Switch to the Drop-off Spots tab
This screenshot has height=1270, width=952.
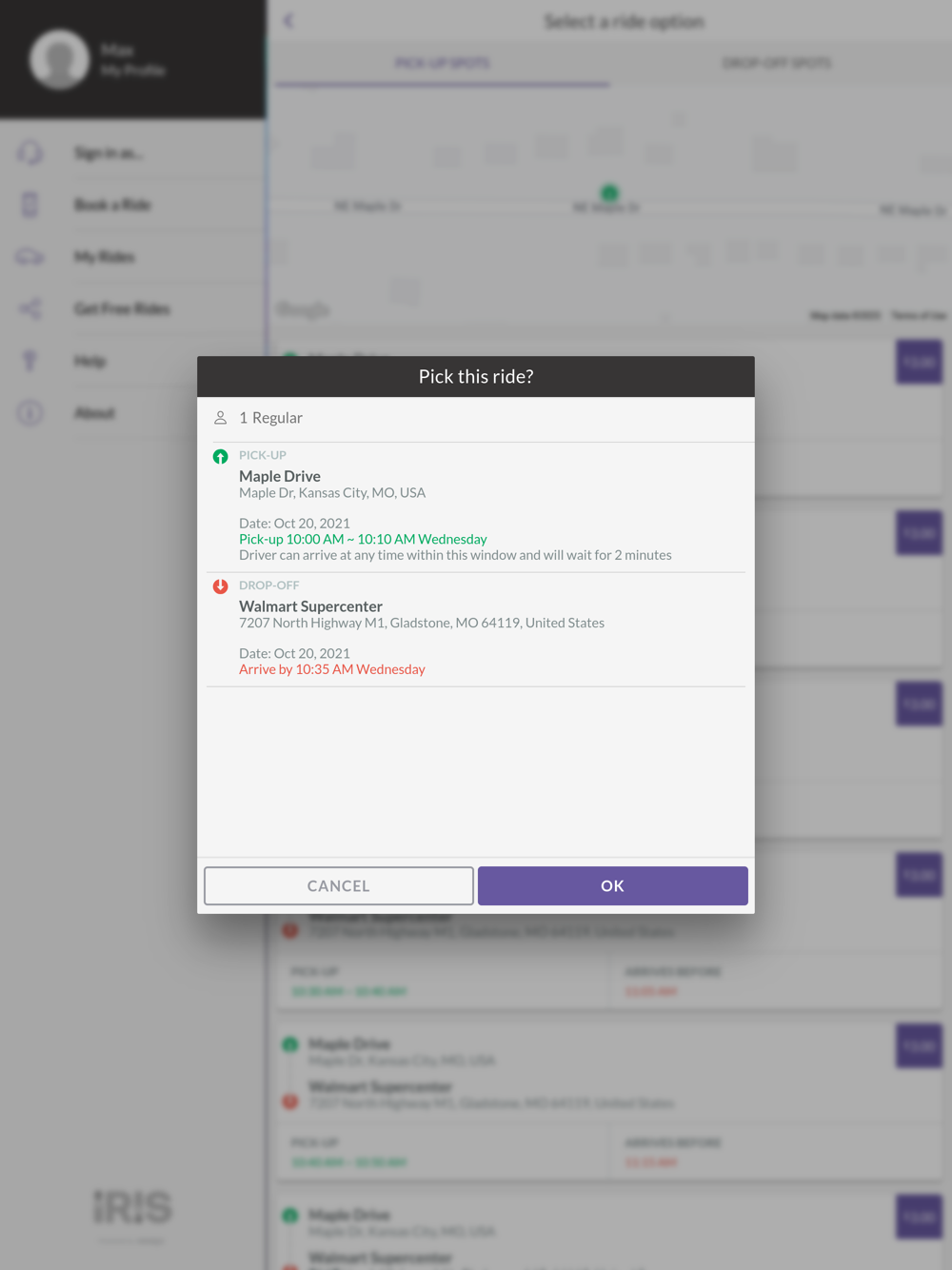click(777, 63)
